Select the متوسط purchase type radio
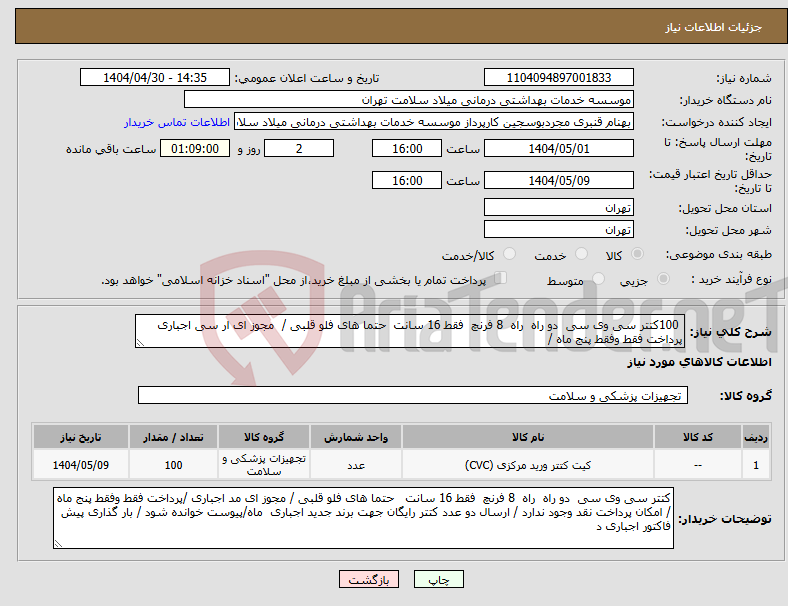 coord(599,279)
